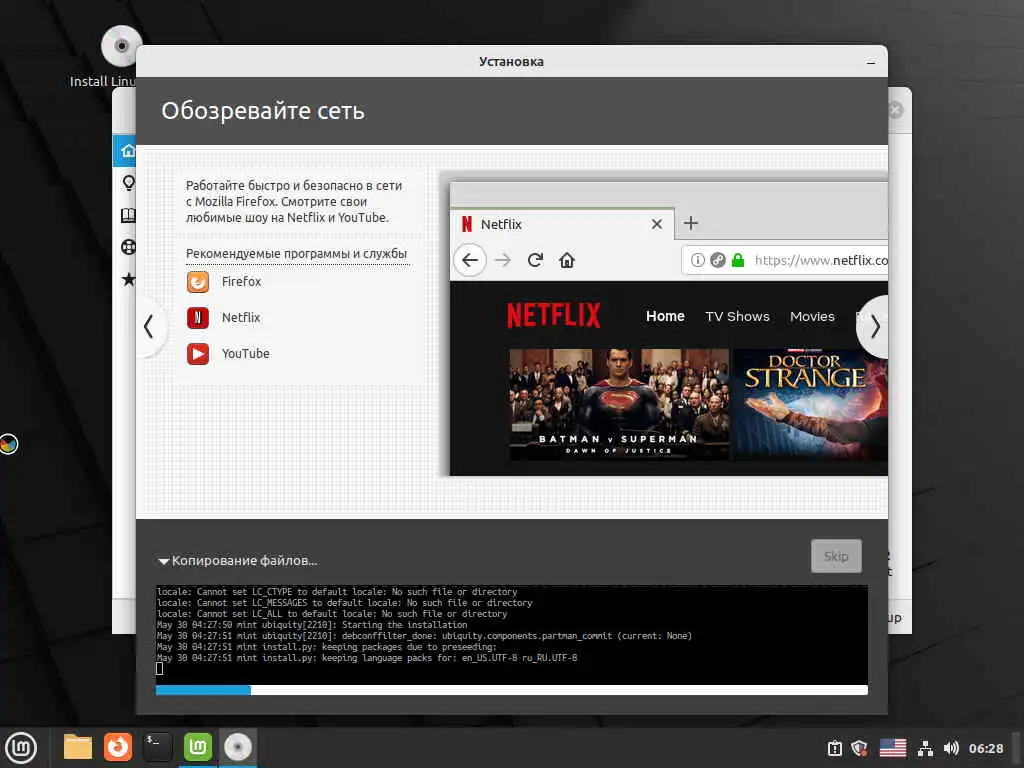
Task: Open the sound volume tray icon
Action: pos(951,748)
